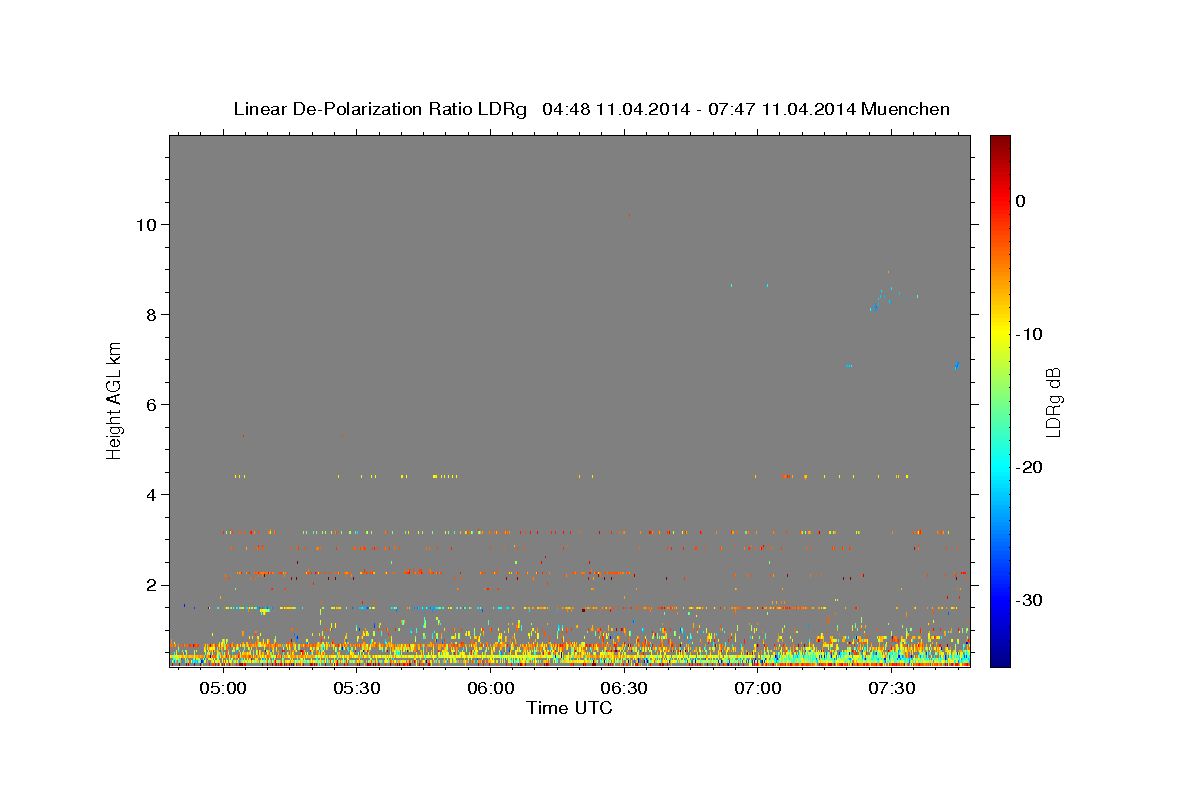This screenshot has width=1200, height=800.
Task: Click the cyan -20 dB colorbar region
Action: coord(1000,467)
